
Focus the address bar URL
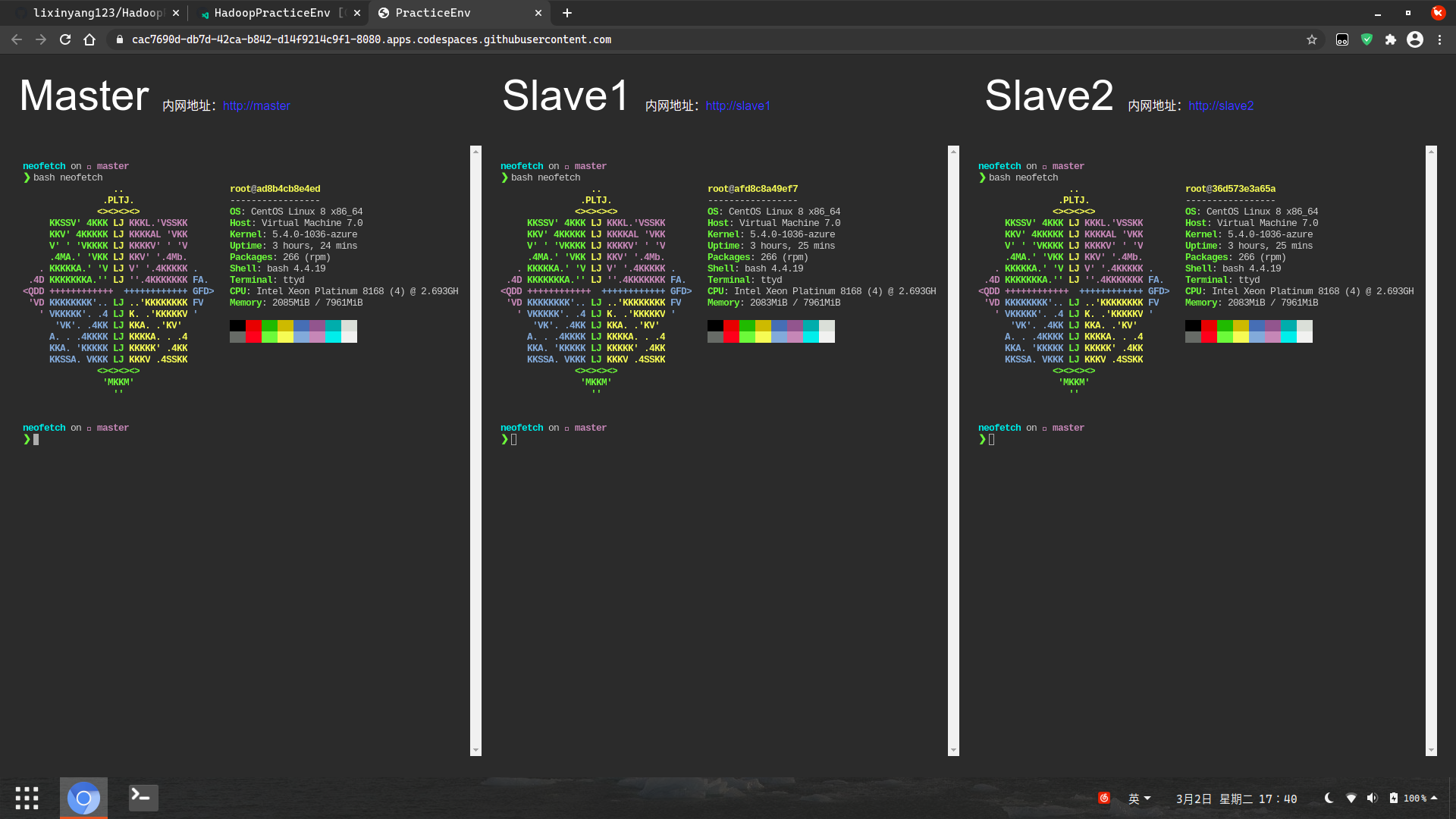click(x=372, y=39)
